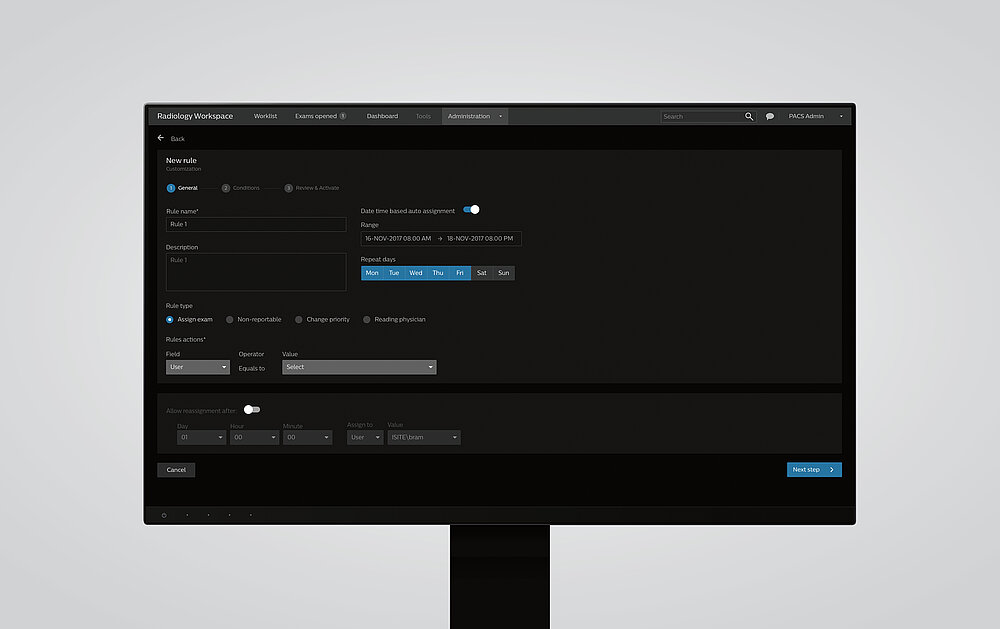Click the Exams opened count badge

click(342, 116)
